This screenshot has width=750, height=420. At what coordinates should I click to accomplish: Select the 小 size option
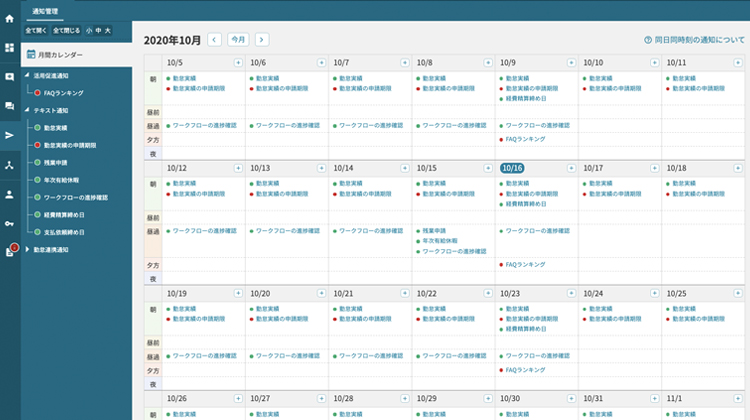point(89,31)
